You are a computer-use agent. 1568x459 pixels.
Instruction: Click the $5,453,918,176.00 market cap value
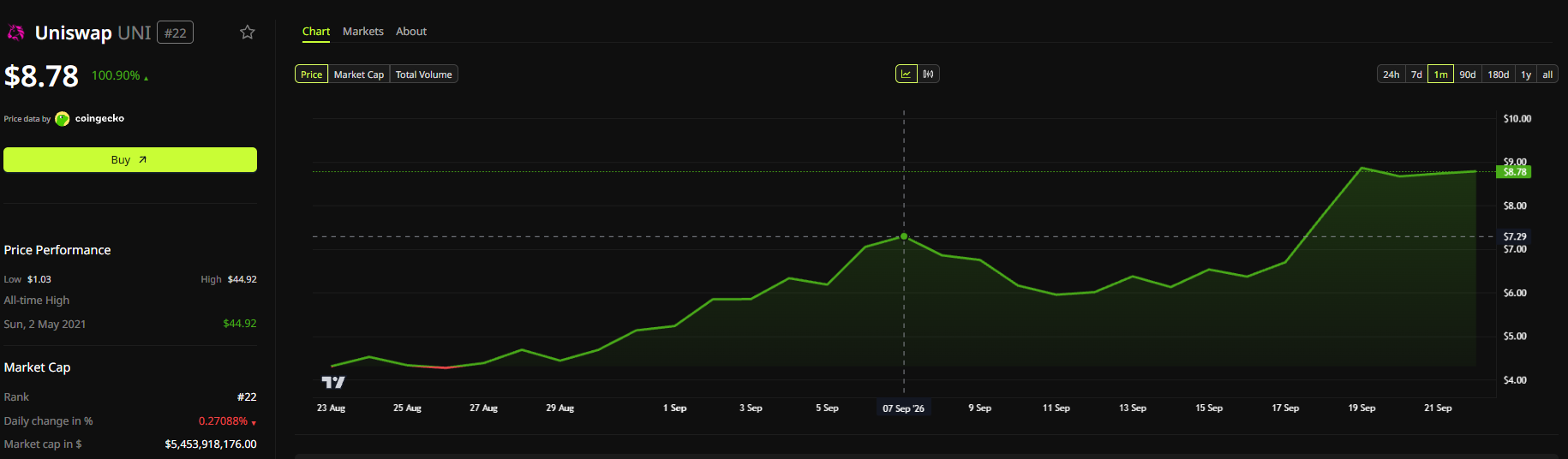coord(211,444)
